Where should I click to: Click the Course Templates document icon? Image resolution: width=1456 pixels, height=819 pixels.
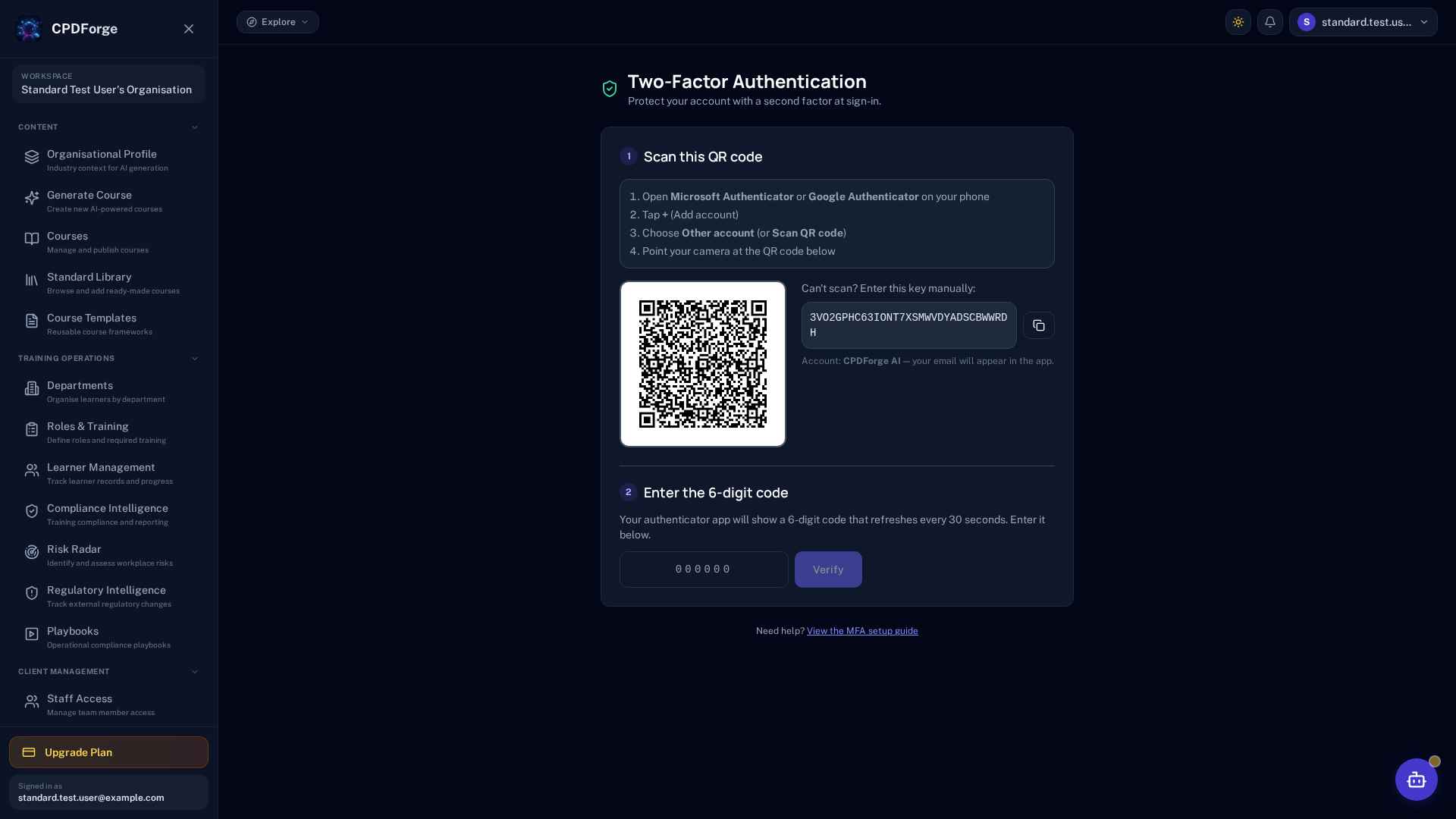coord(32,321)
